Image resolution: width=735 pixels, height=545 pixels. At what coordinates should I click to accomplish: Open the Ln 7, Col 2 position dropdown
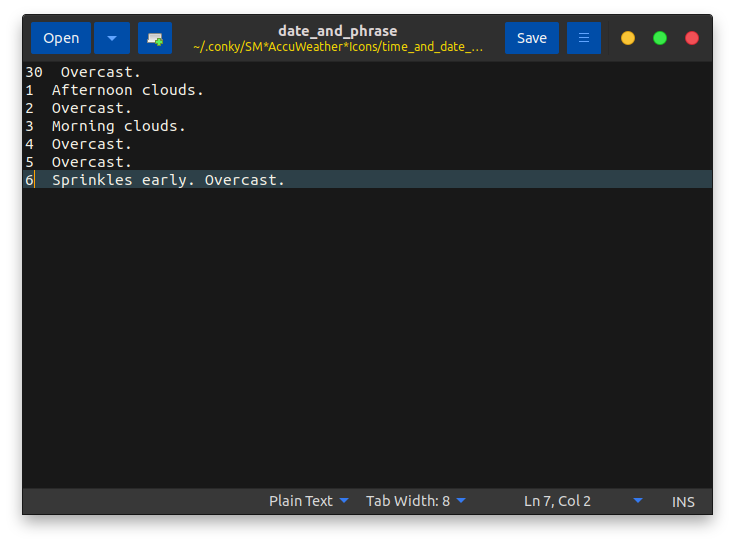[582, 501]
